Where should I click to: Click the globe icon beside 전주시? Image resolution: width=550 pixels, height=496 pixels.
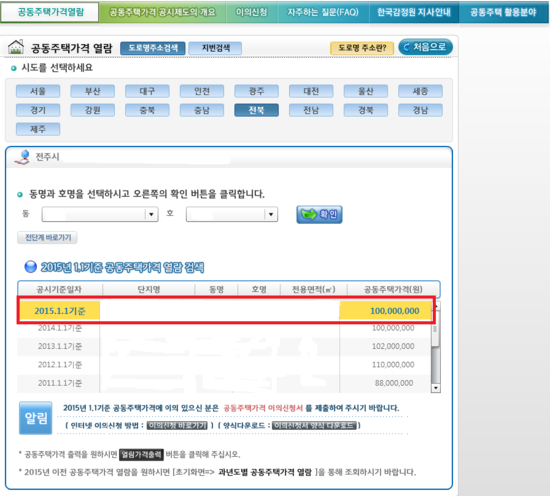(x=22, y=157)
